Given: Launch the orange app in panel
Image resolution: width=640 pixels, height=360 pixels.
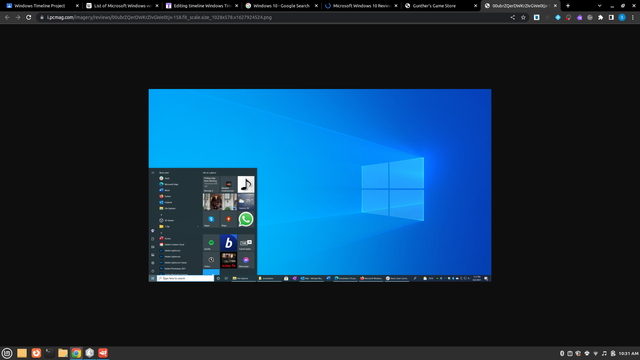Looking at the screenshot, I should (x=36, y=353).
